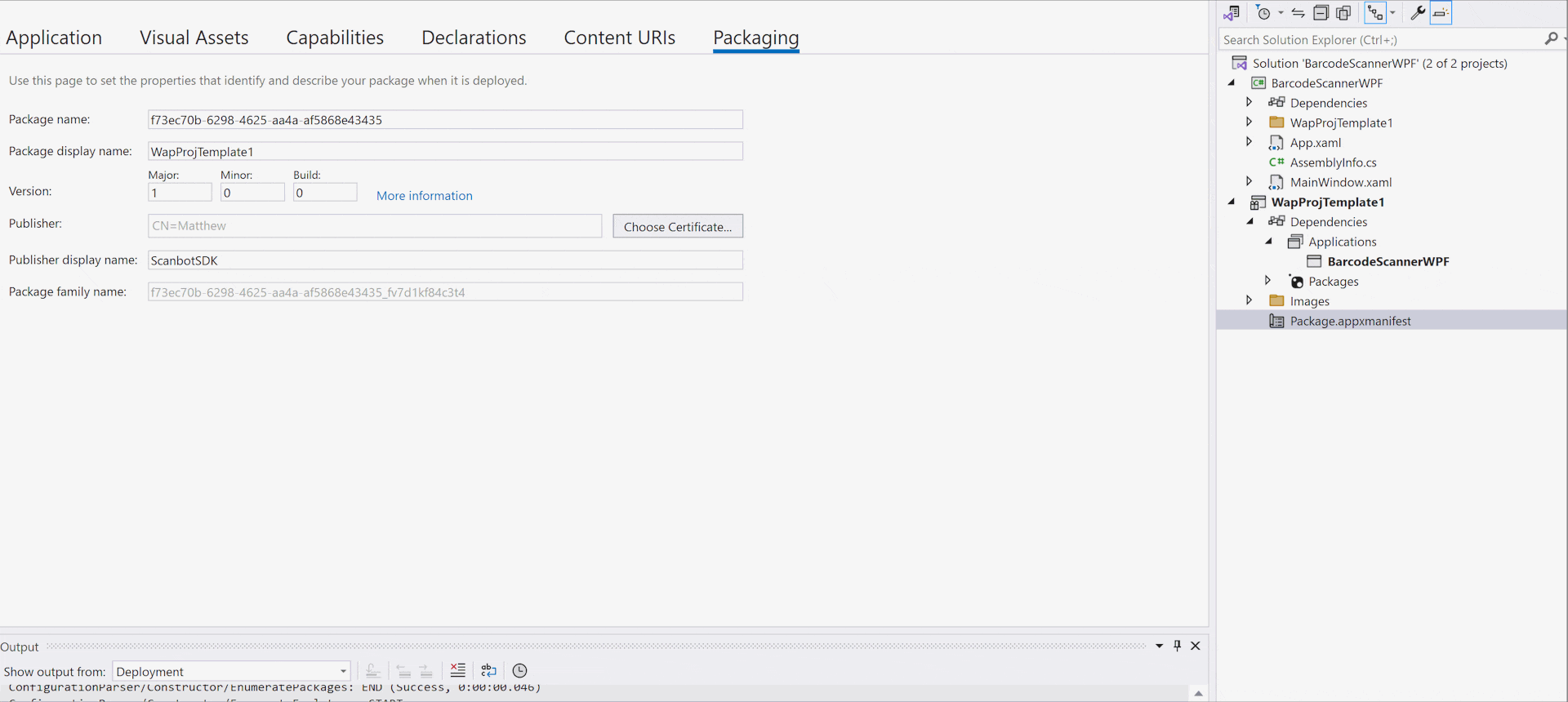The image size is (1568, 702).
Task: Select the AssemblyInfo.cs file
Action: point(1333,162)
